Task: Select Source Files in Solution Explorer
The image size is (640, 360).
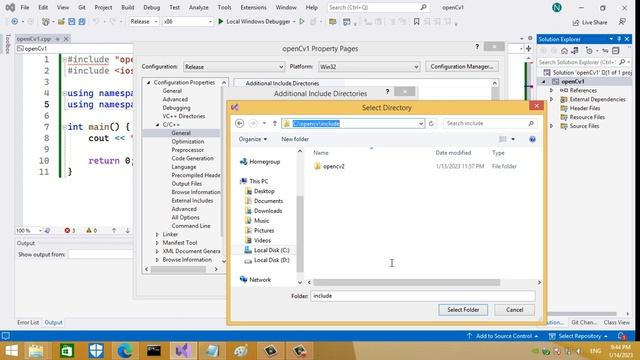Action: (x=584, y=126)
